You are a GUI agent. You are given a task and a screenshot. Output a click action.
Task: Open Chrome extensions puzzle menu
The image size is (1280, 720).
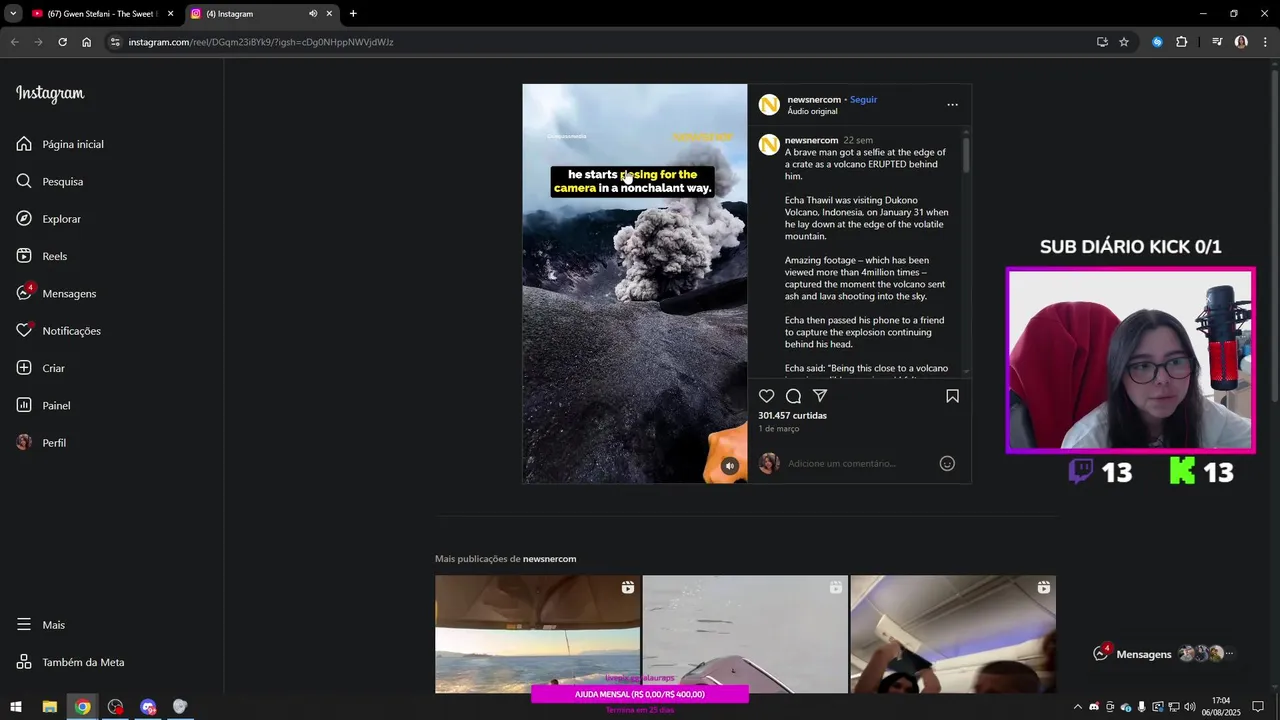click(x=1181, y=42)
